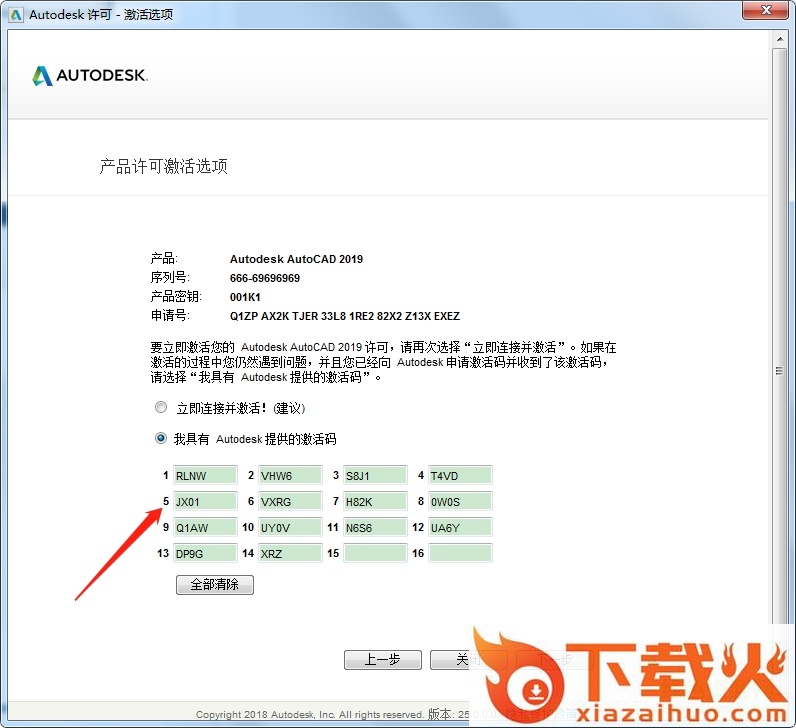Focus activation code field 12 containing UA6Y
Screen dimensions: 796x728
coord(460,527)
